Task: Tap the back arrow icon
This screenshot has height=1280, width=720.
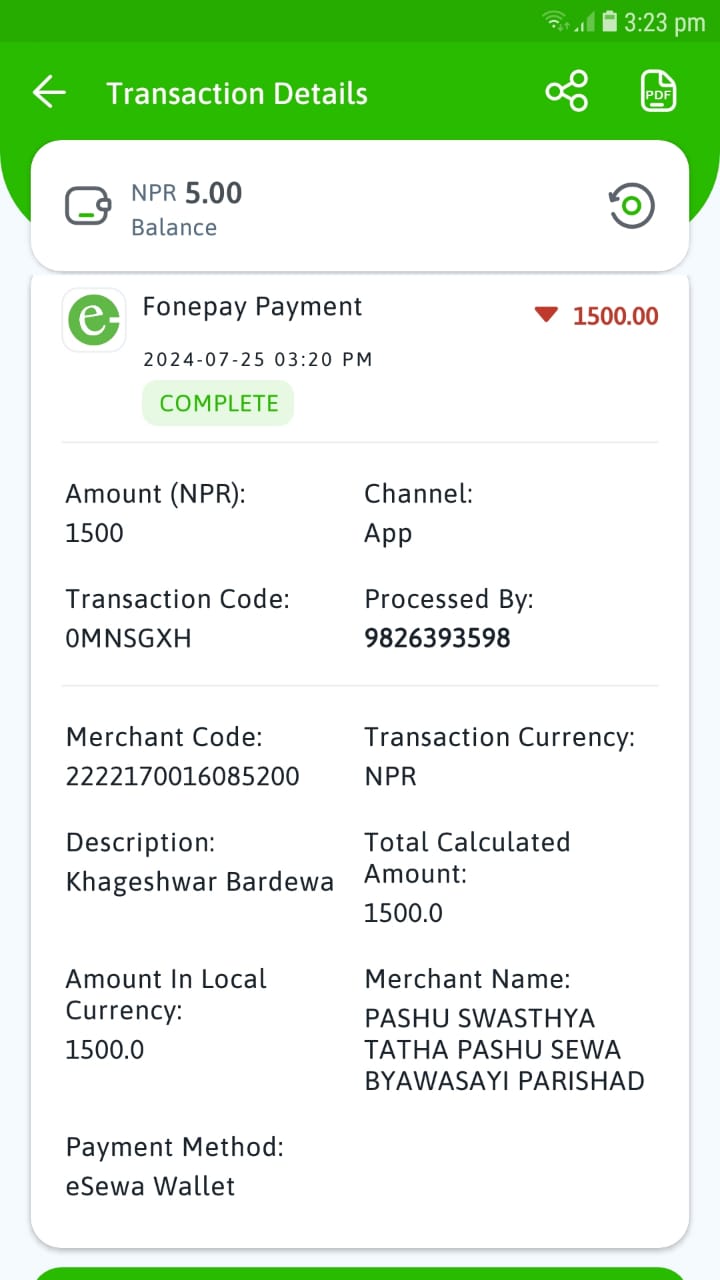Action: (49, 93)
